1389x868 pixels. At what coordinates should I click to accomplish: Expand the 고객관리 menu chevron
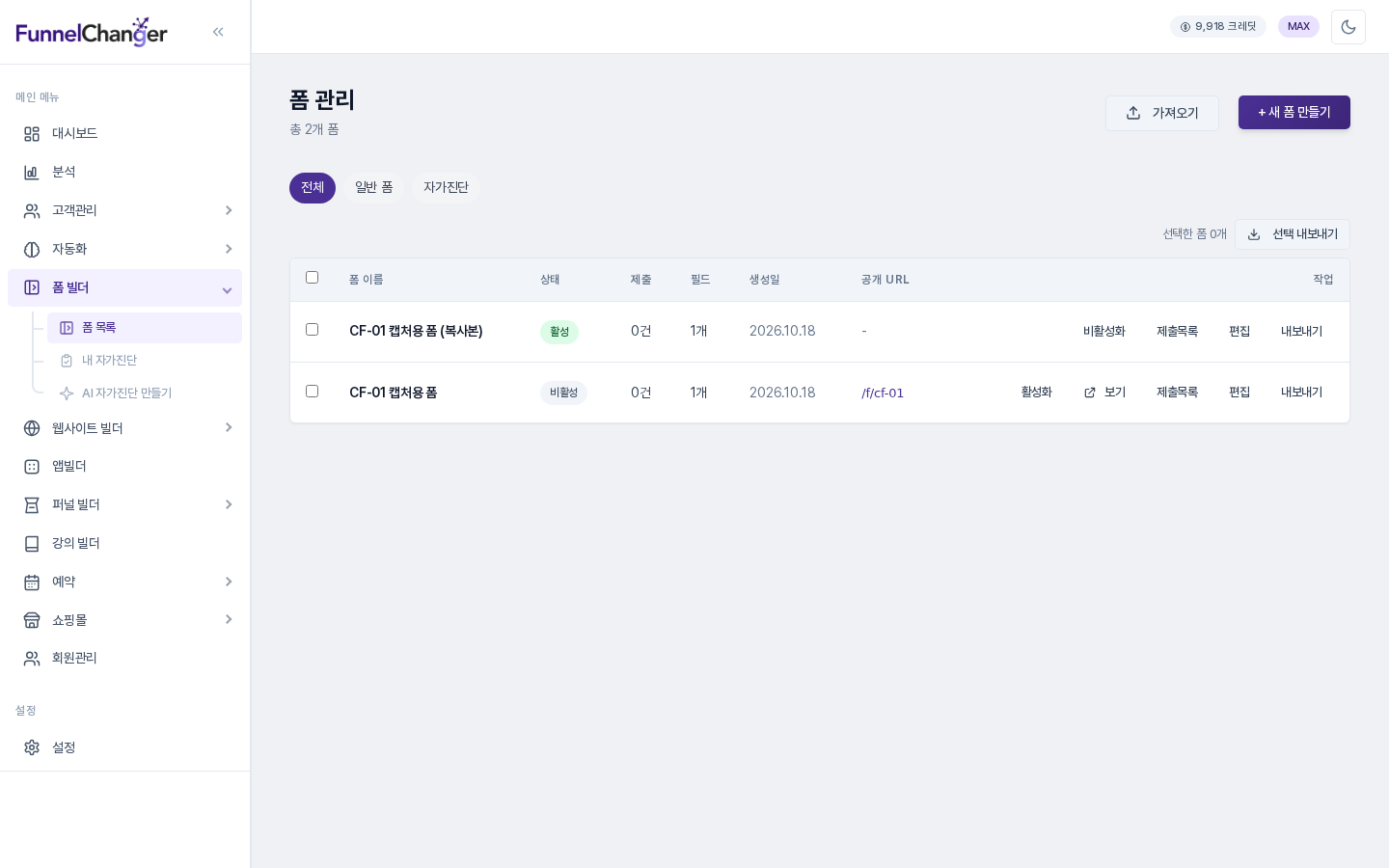click(x=229, y=210)
